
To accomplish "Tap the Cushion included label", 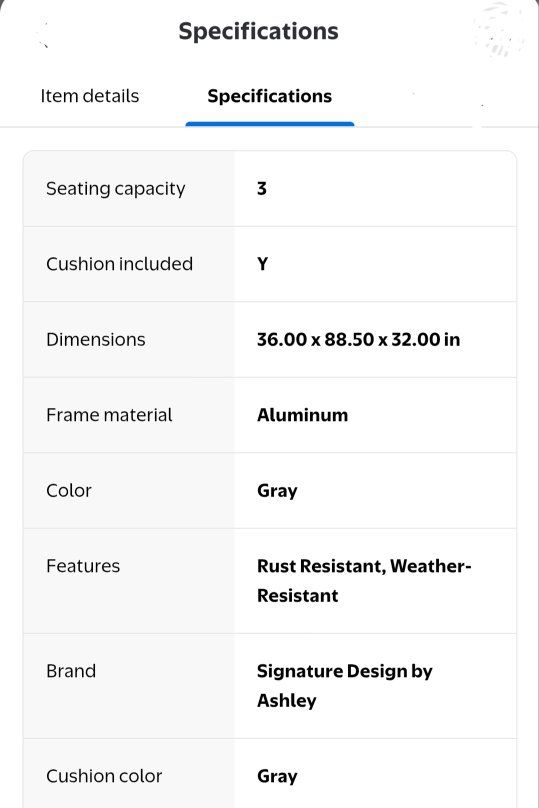I will click(120, 264).
